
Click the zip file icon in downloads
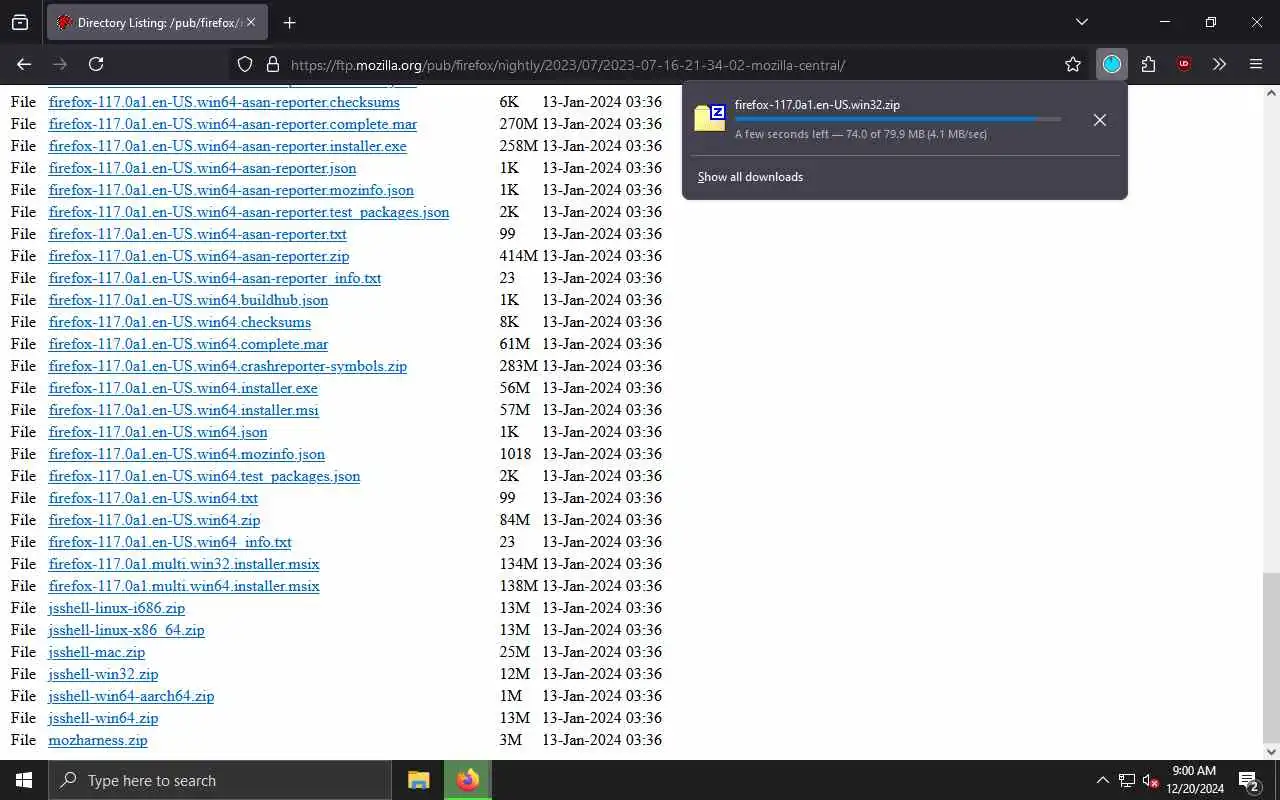[710, 118]
